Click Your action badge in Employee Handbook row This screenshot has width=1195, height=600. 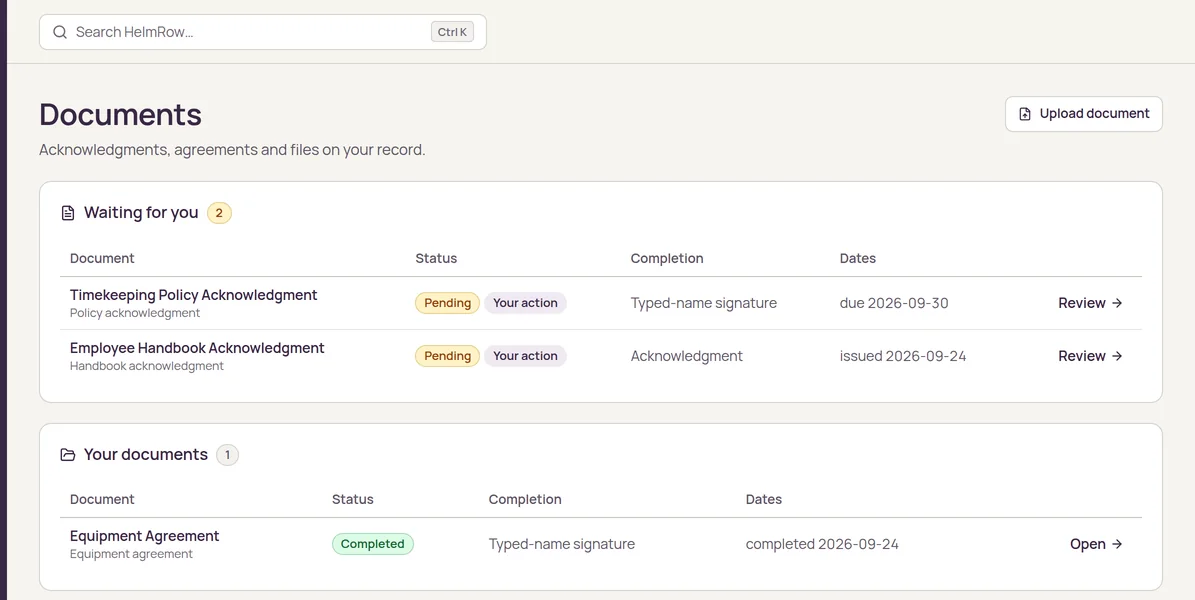pyautogui.click(x=525, y=356)
